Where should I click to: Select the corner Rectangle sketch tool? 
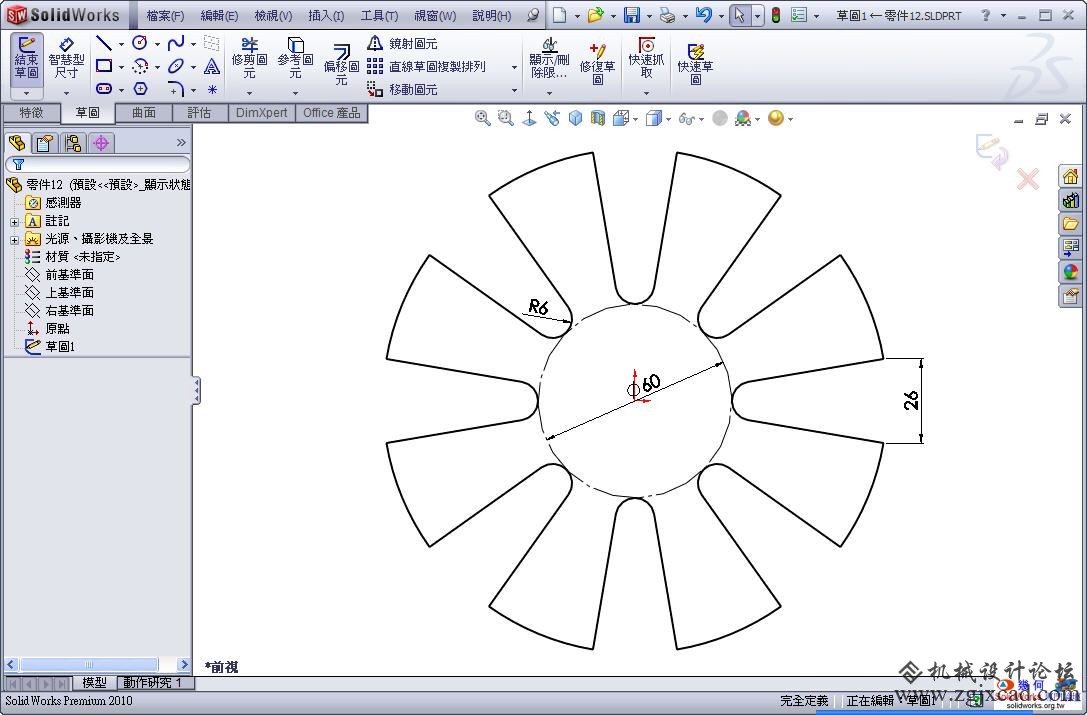pos(103,66)
